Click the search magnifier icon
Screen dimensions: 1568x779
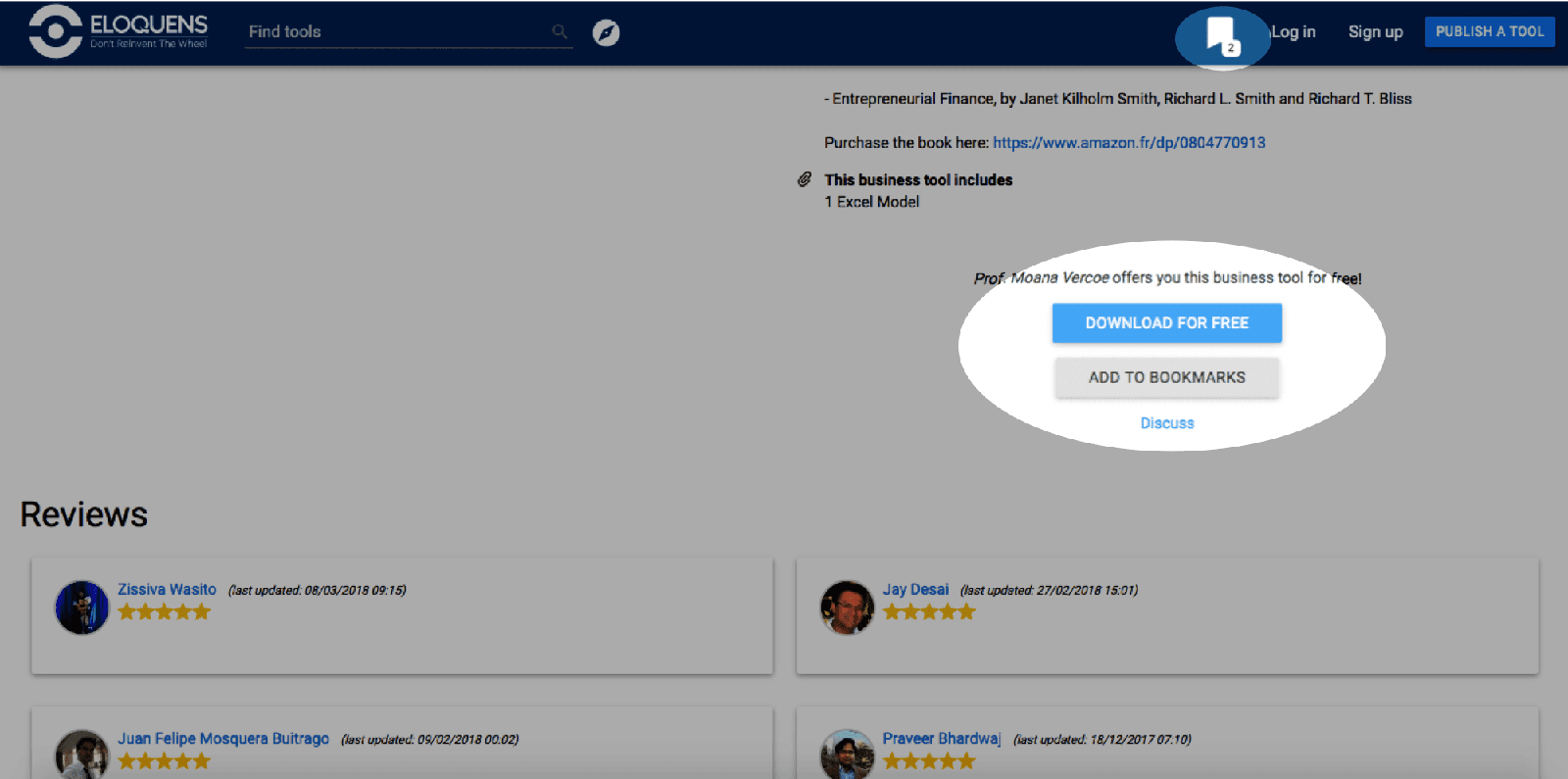coord(560,31)
